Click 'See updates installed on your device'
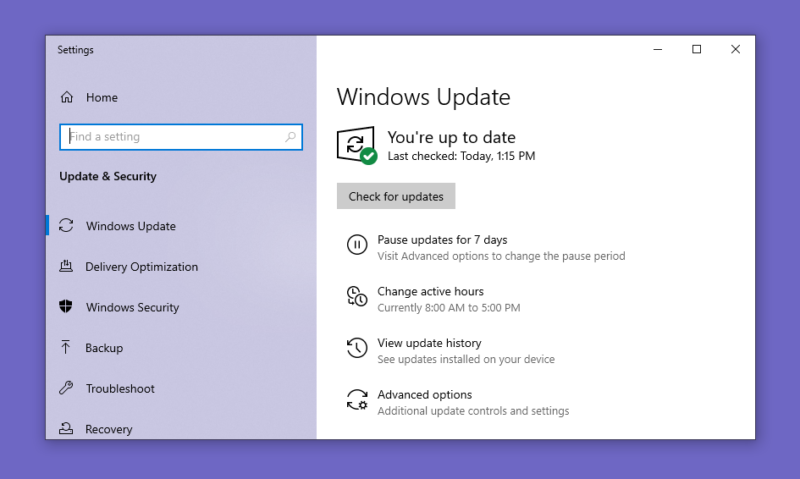This screenshot has width=800, height=479. click(466, 359)
